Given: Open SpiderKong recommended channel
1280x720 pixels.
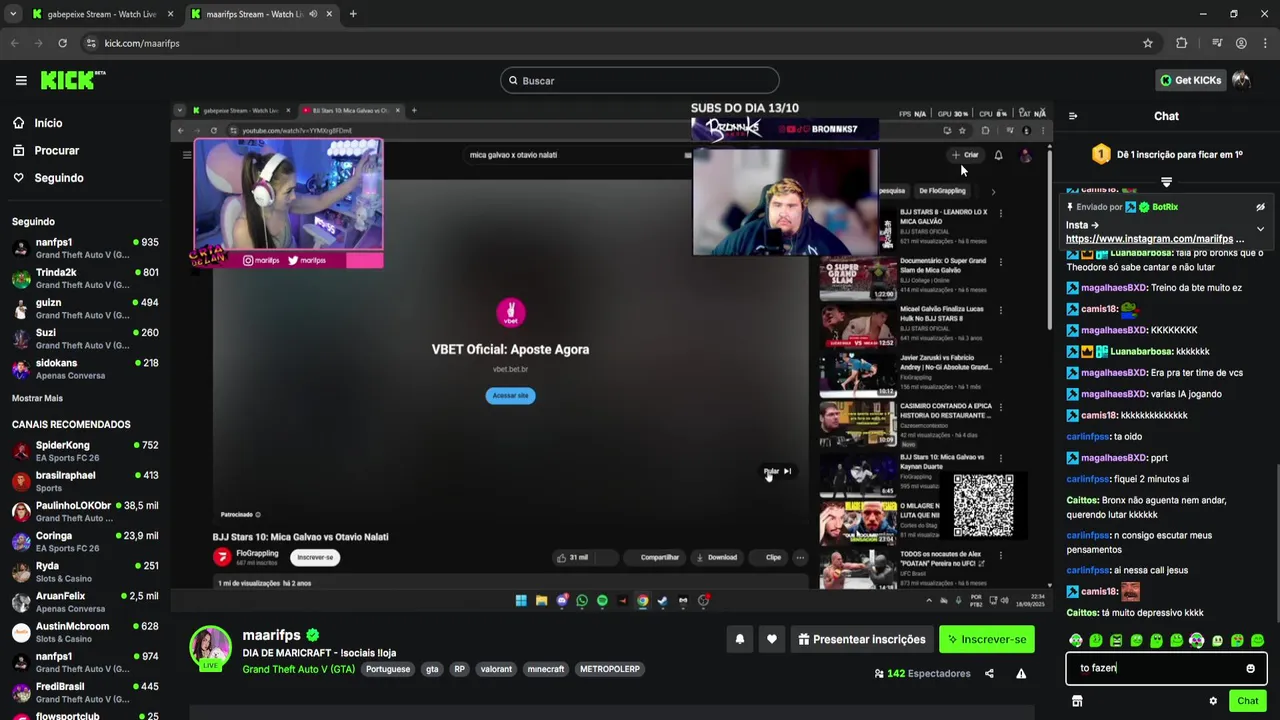Looking at the screenshot, I should pos(85,451).
